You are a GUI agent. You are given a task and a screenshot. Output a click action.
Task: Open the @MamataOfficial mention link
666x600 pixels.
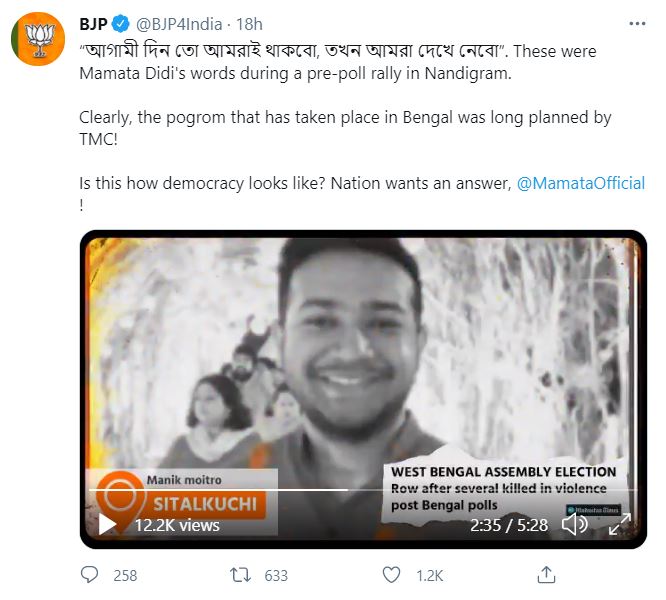580,183
